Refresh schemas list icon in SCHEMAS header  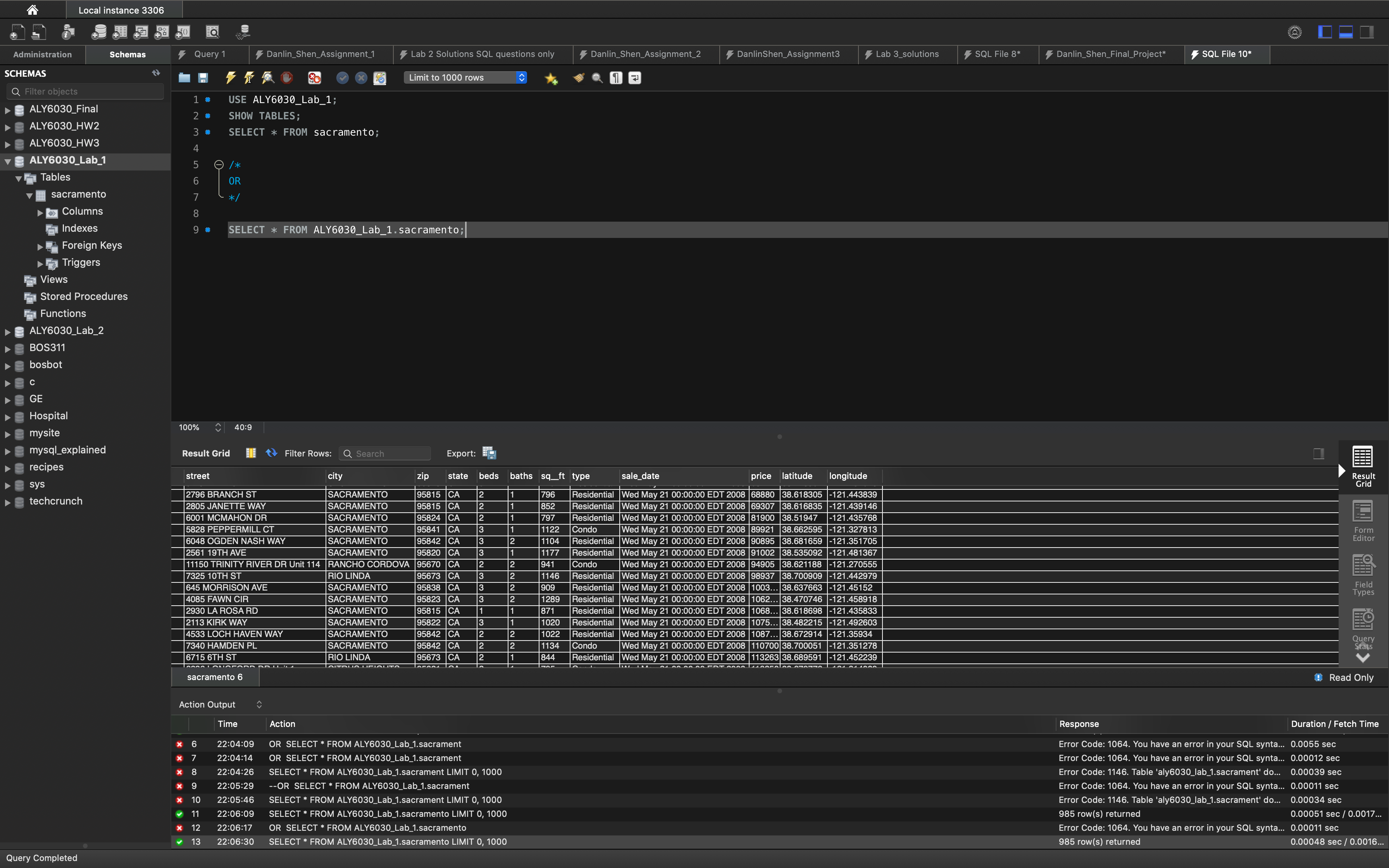156,73
